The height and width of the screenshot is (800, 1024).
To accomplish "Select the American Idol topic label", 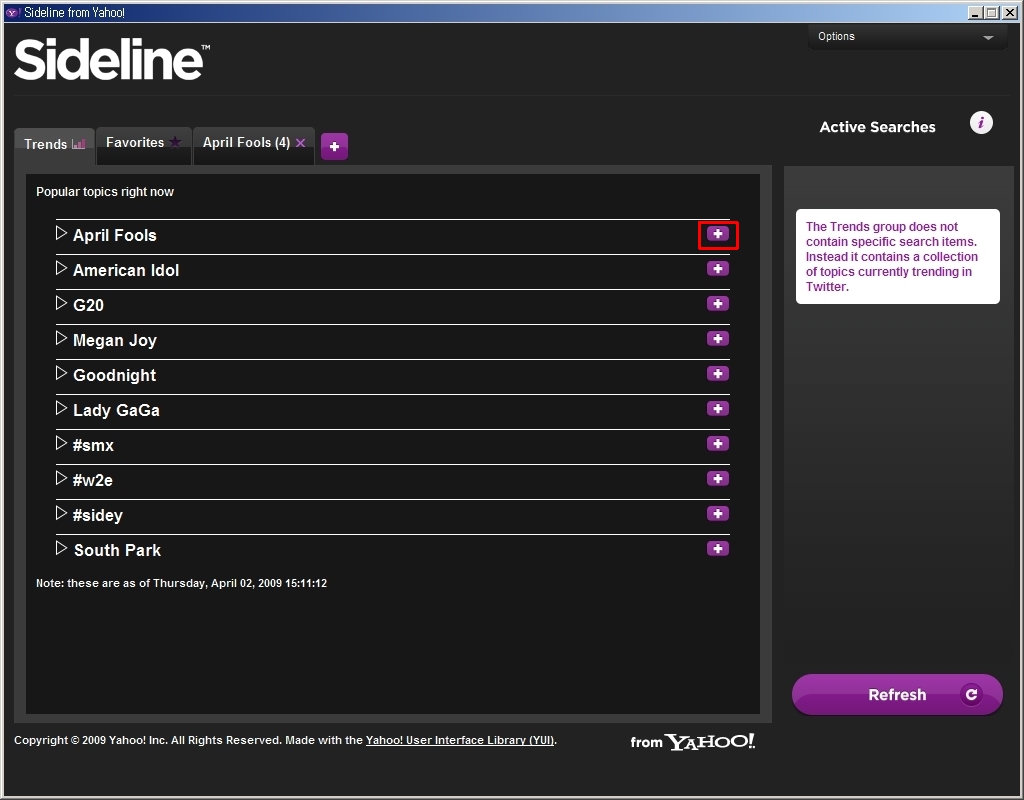I will click(126, 270).
